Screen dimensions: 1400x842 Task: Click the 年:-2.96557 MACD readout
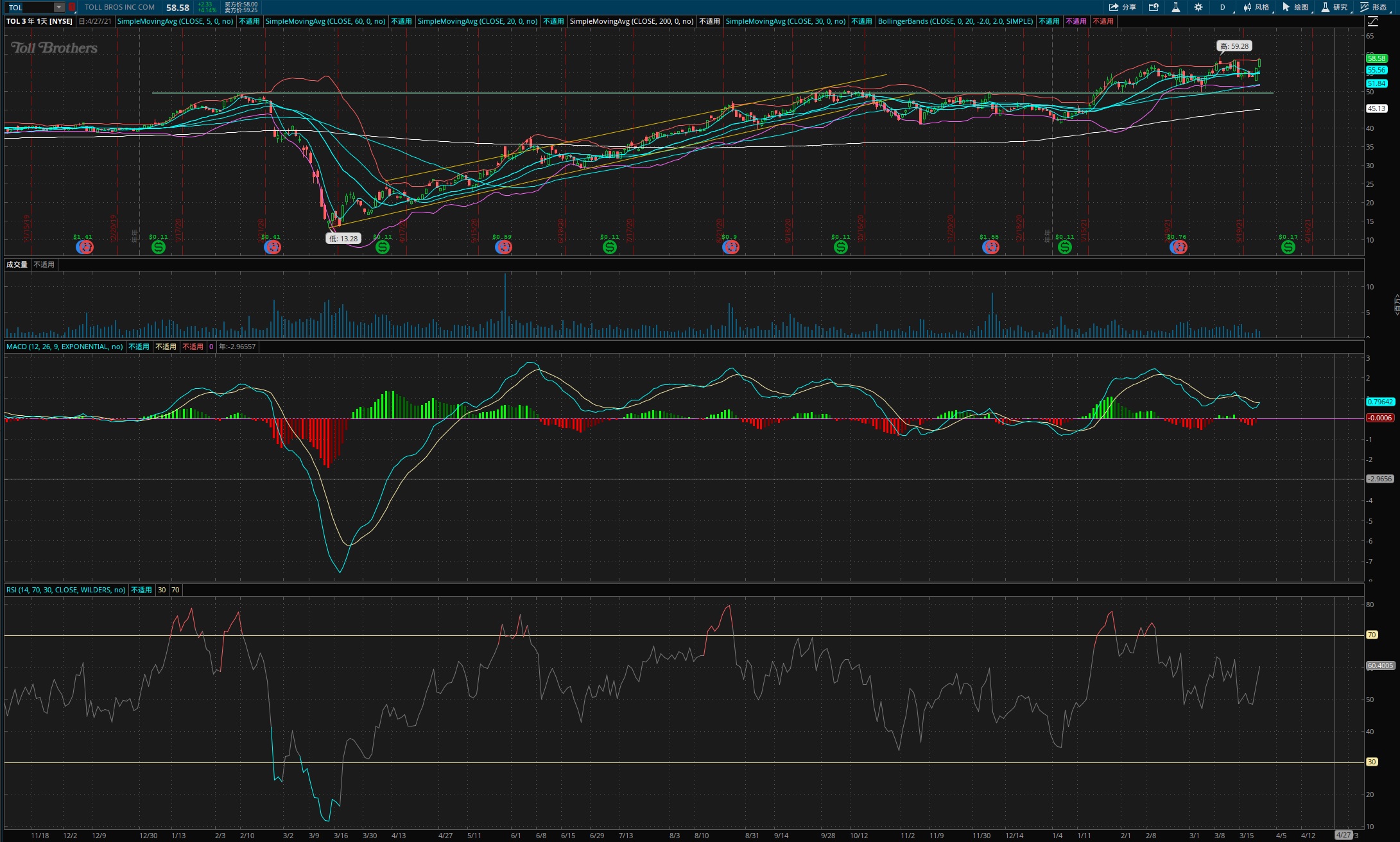(x=238, y=347)
